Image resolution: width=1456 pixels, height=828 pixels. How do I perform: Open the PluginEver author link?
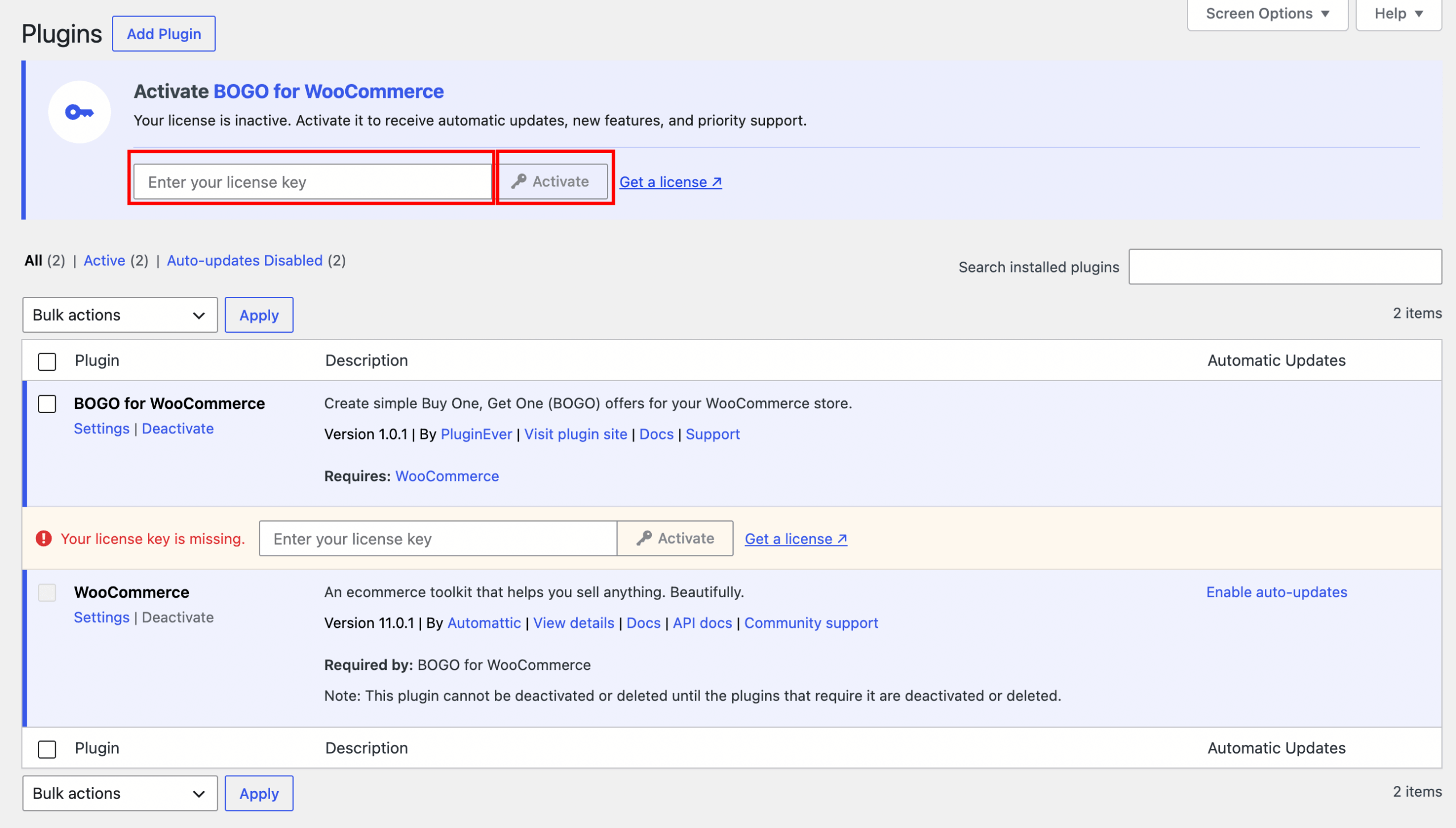tap(477, 434)
